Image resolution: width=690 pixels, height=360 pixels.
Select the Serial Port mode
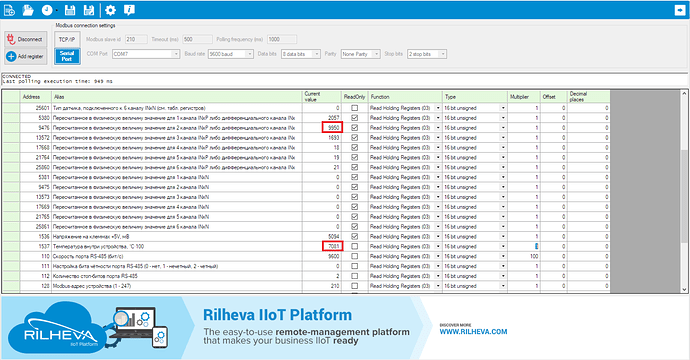pyautogui.click(x=67, y=56)
